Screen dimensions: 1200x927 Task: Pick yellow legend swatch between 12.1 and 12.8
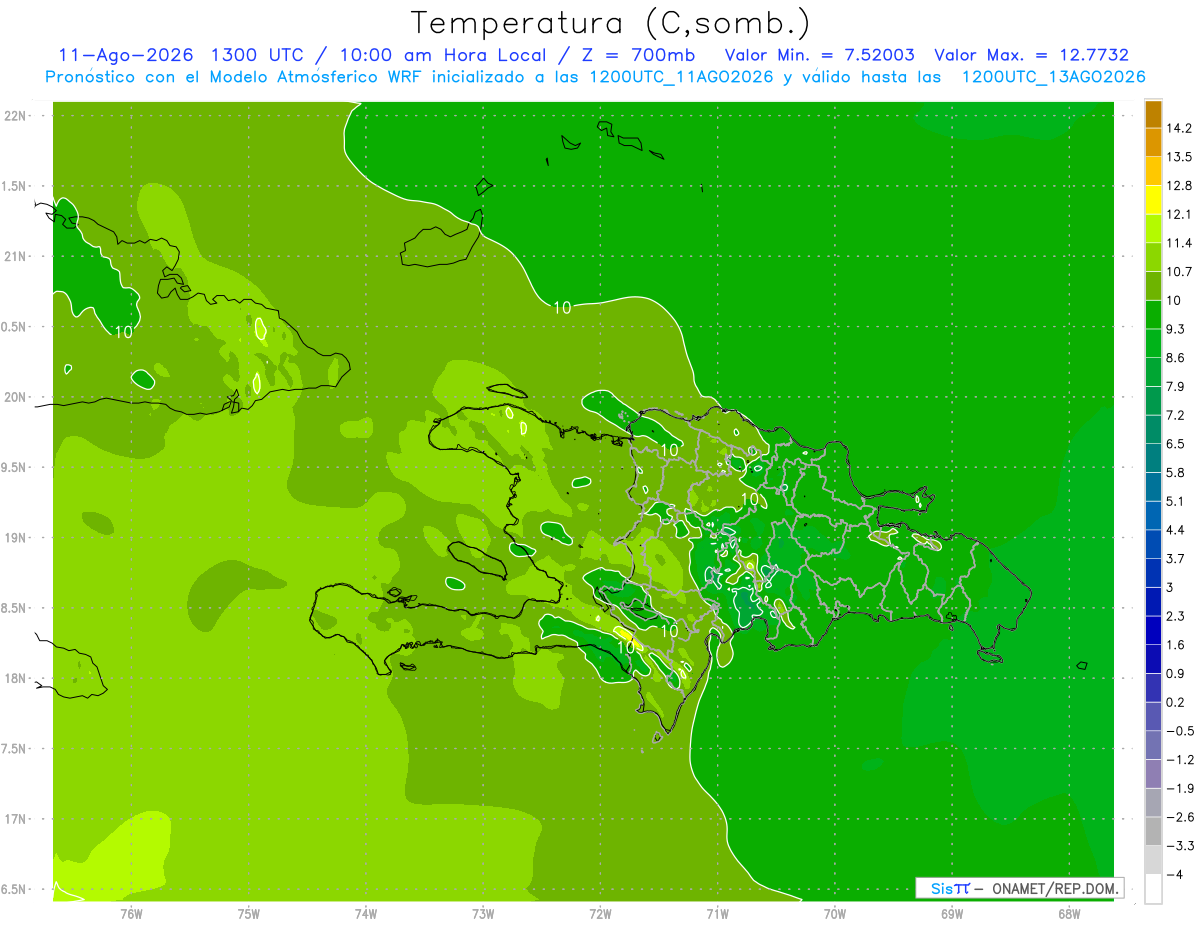coord(1153,200)
